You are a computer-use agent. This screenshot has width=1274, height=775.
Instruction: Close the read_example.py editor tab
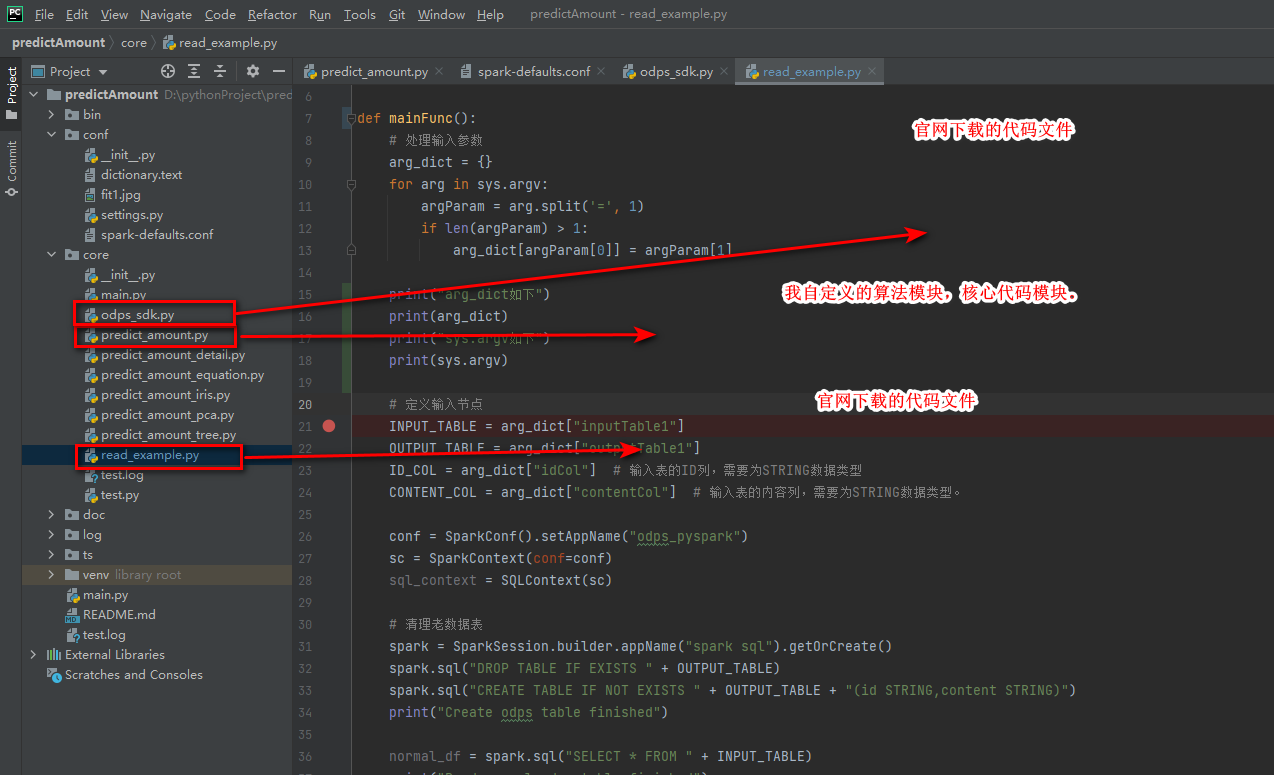(x=872, y=72)
